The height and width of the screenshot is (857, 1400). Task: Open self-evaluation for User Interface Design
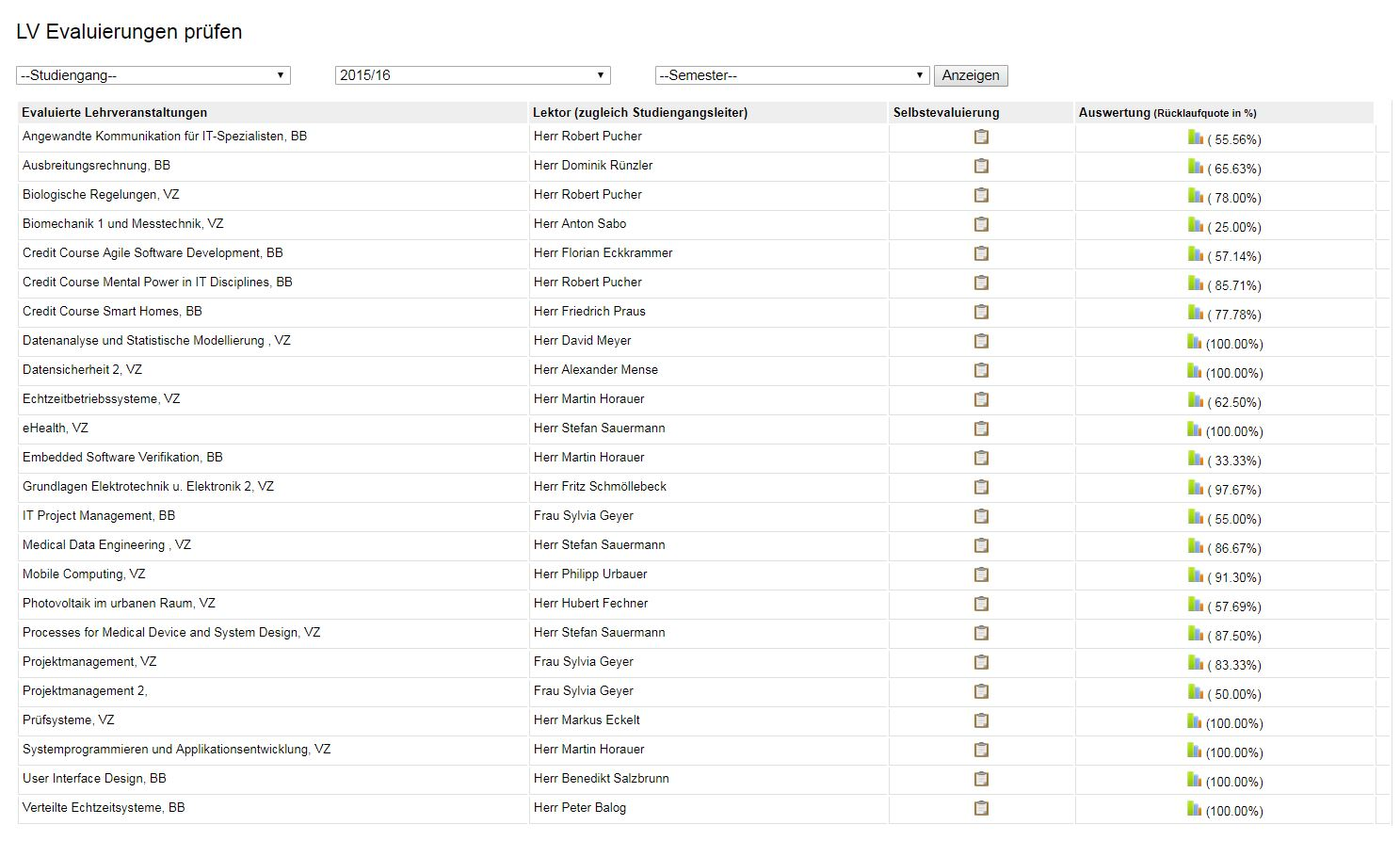[x=981, y=779]
